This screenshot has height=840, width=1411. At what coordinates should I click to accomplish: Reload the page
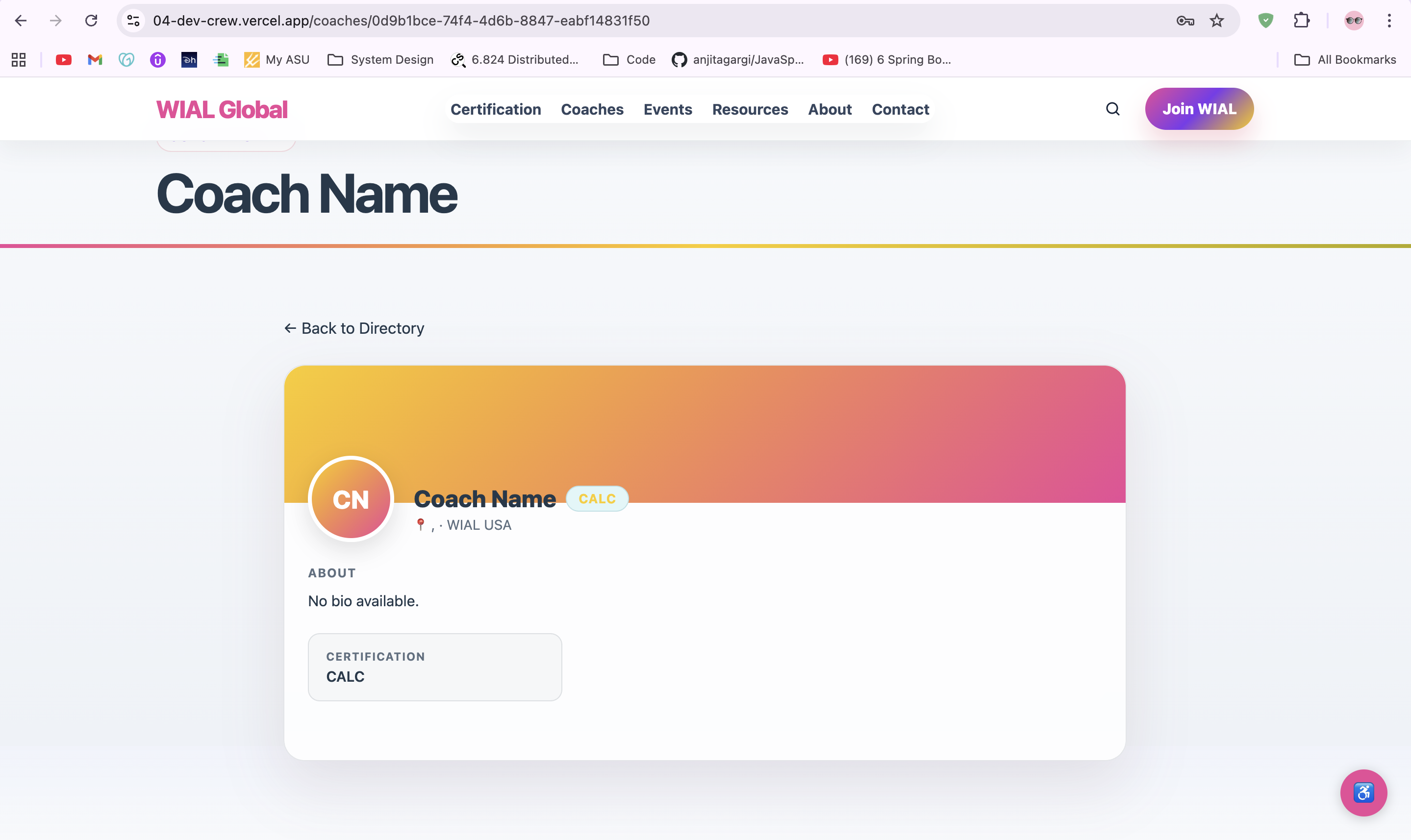[91, 21]
